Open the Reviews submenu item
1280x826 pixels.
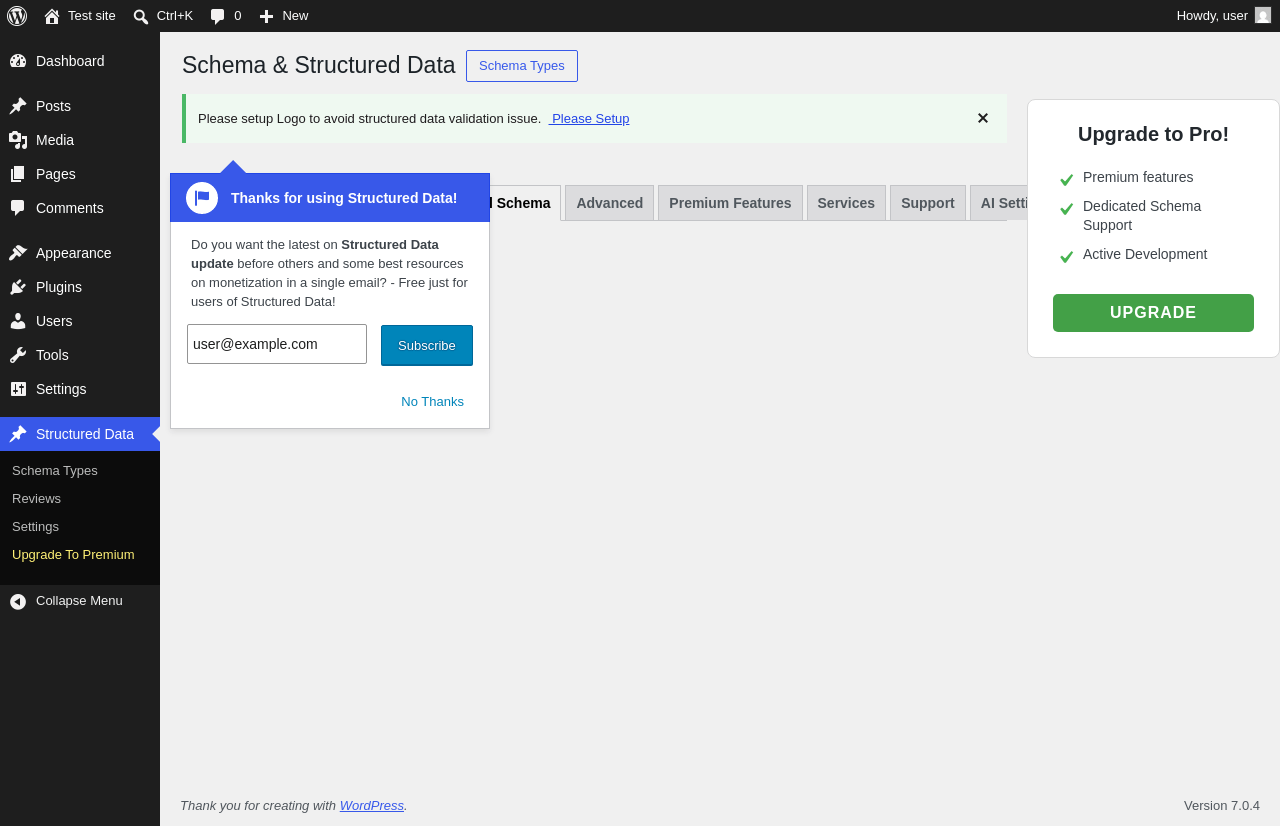pyautogui.click(x=36, y=498)
